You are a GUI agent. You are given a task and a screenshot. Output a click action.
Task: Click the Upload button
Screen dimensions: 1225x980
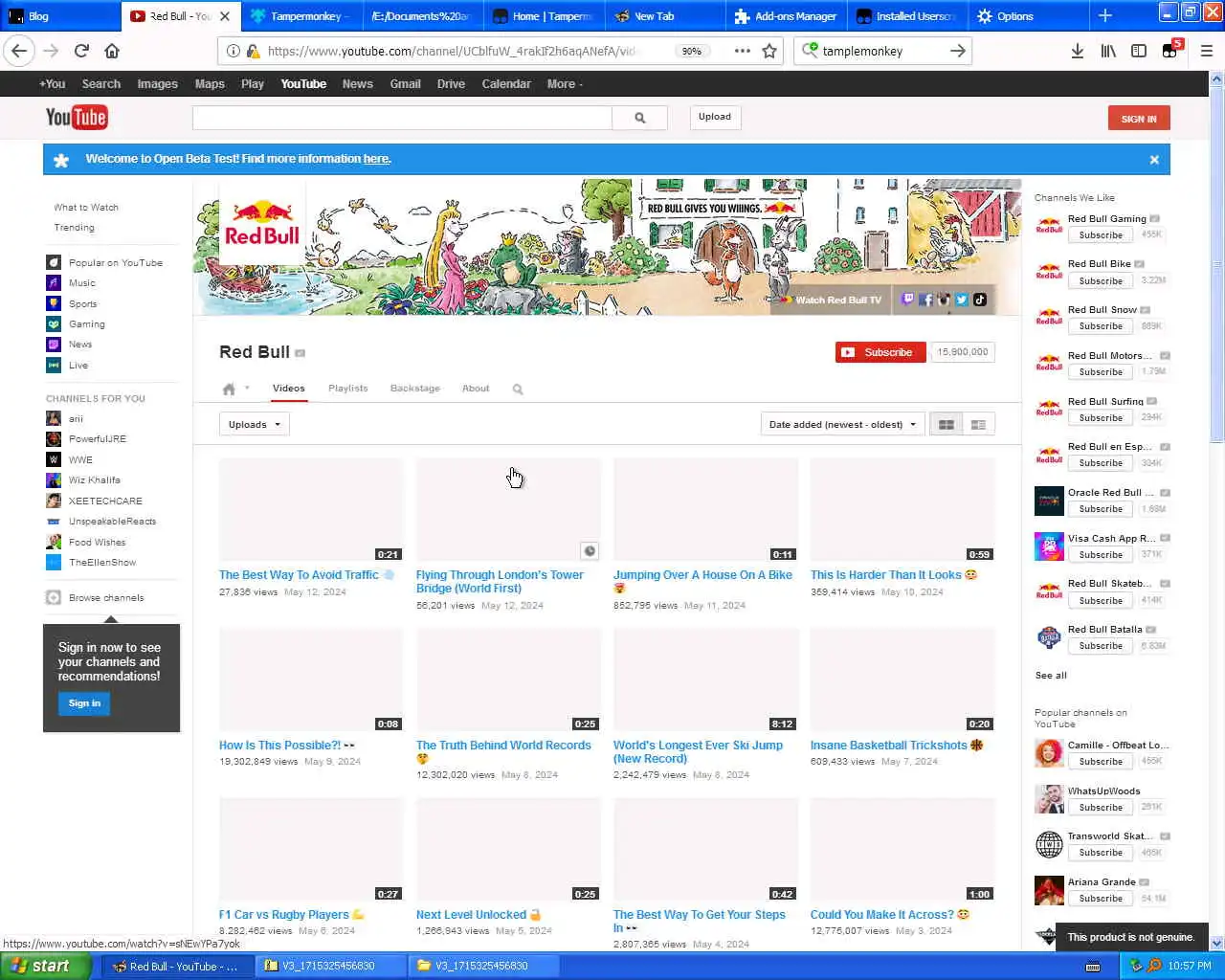coord(714,117)
